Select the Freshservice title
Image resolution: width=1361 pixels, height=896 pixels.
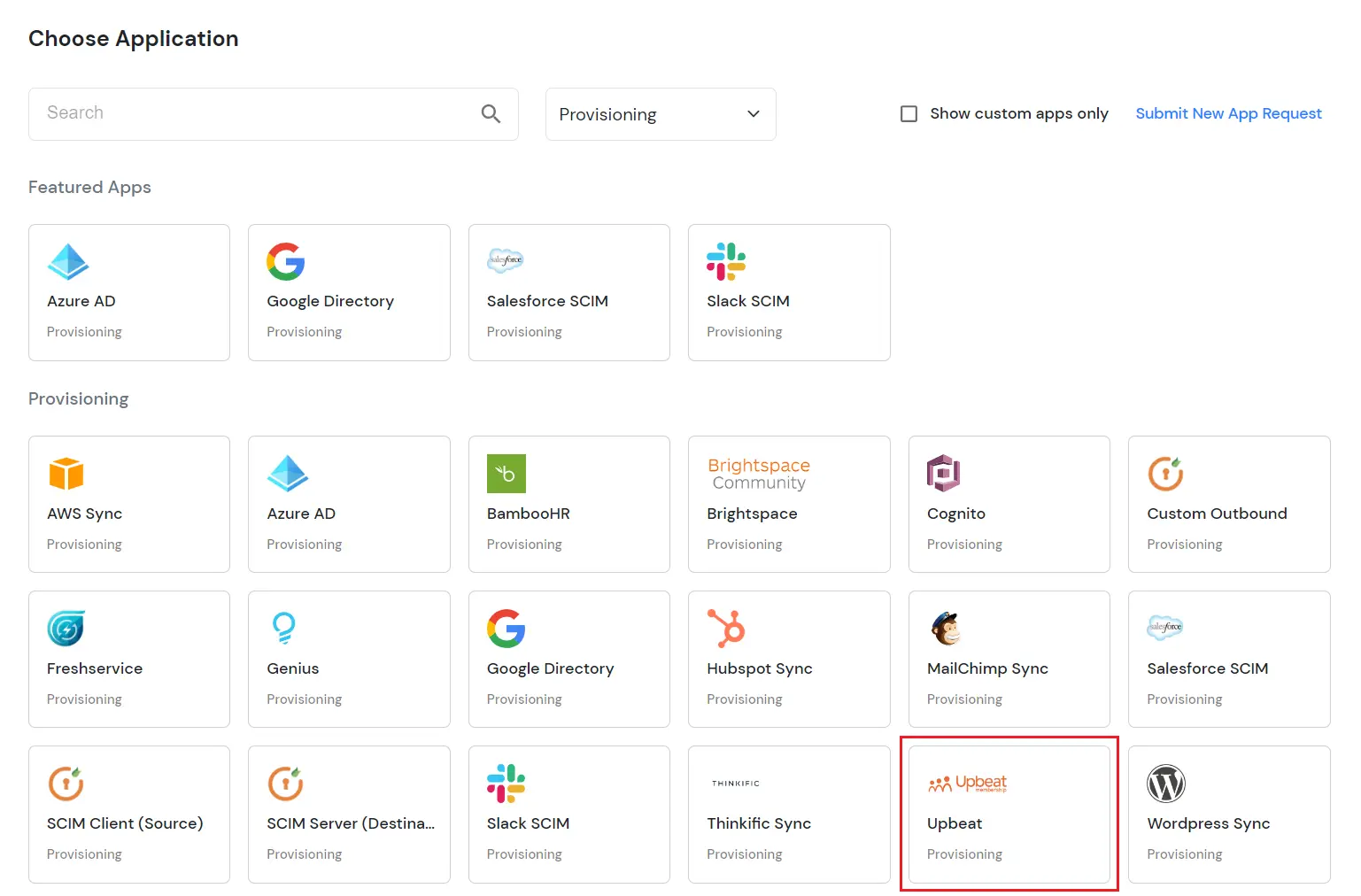[95, 668]
